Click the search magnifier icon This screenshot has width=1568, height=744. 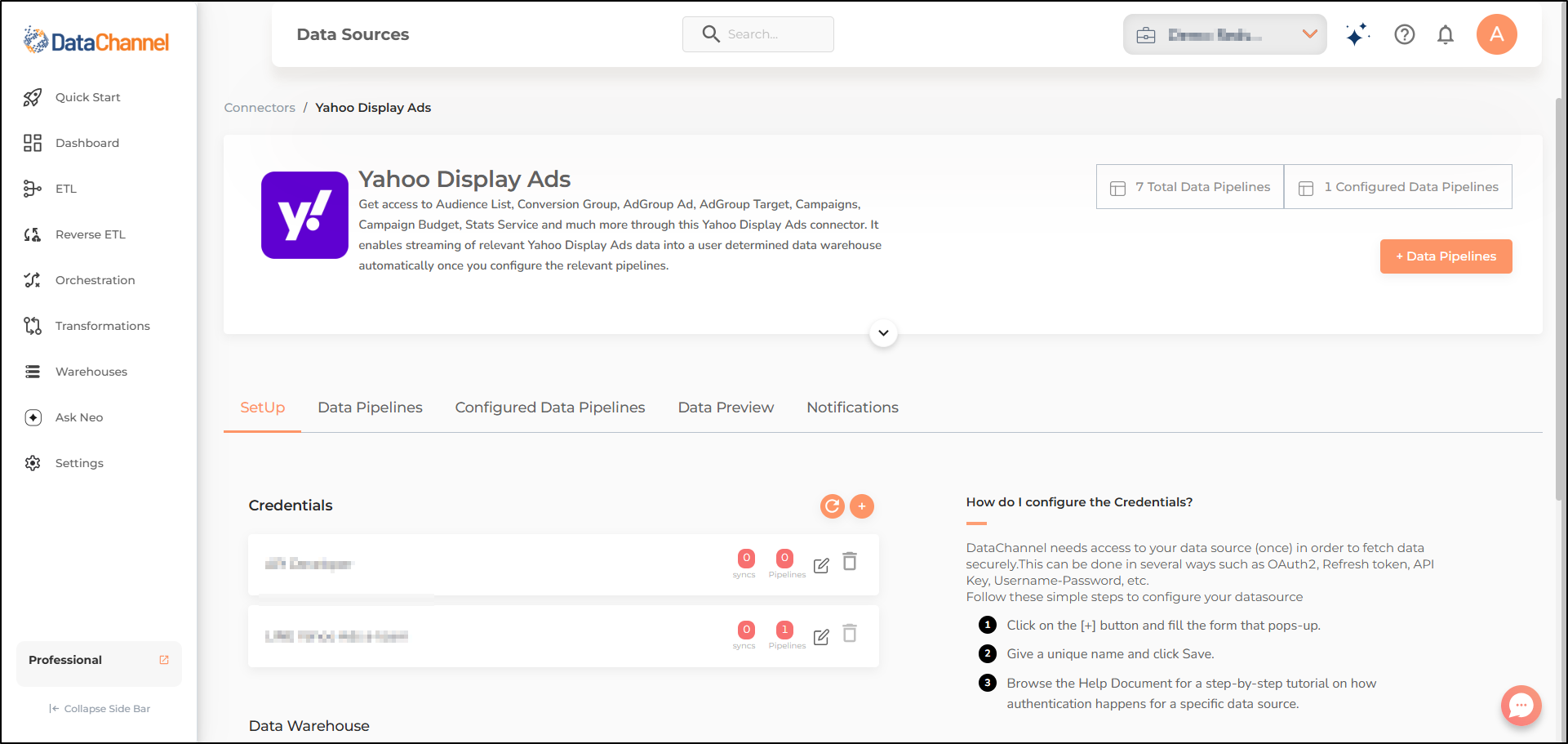pos(711,34)
